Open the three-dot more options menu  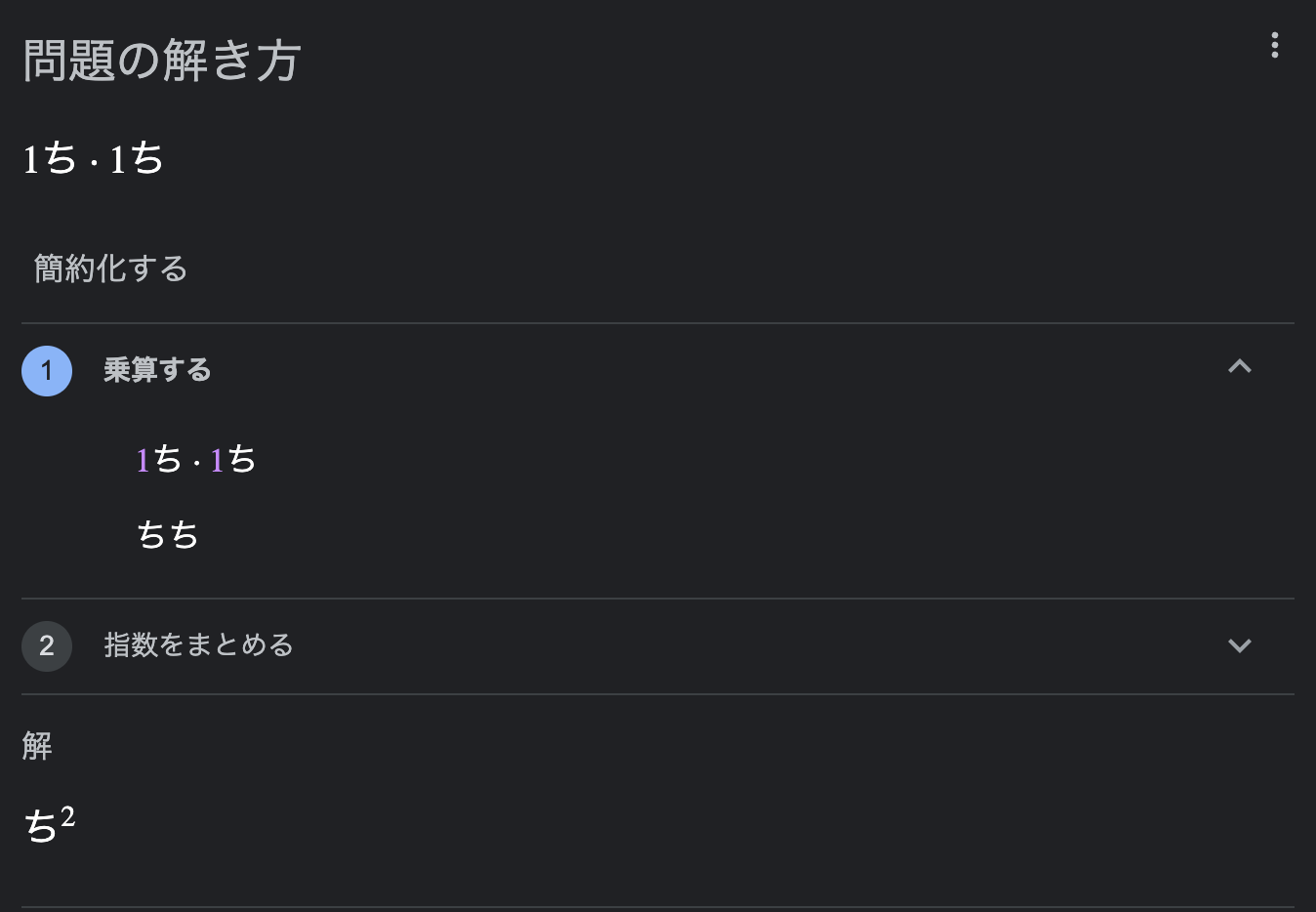click(1274, 45)
